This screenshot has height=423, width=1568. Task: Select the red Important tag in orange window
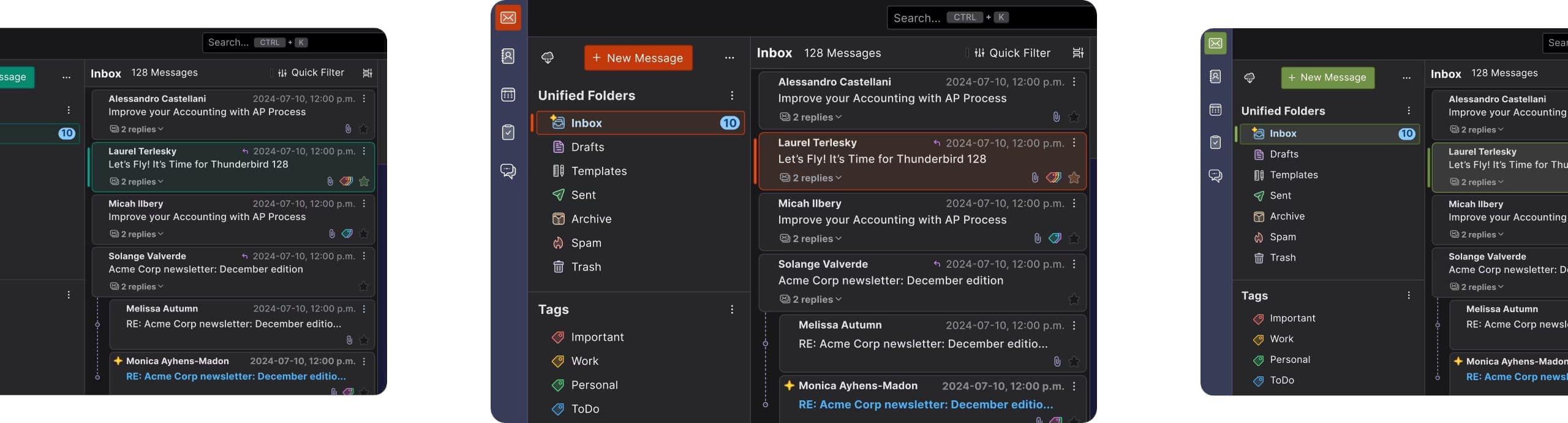pos(597,337)
